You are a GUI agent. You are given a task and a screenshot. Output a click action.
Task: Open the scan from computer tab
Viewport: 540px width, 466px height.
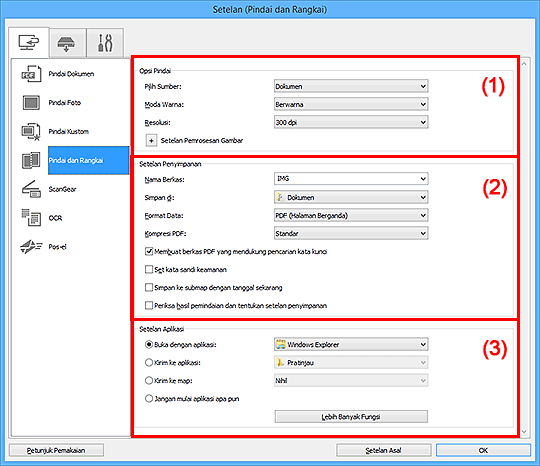point(29,43)
